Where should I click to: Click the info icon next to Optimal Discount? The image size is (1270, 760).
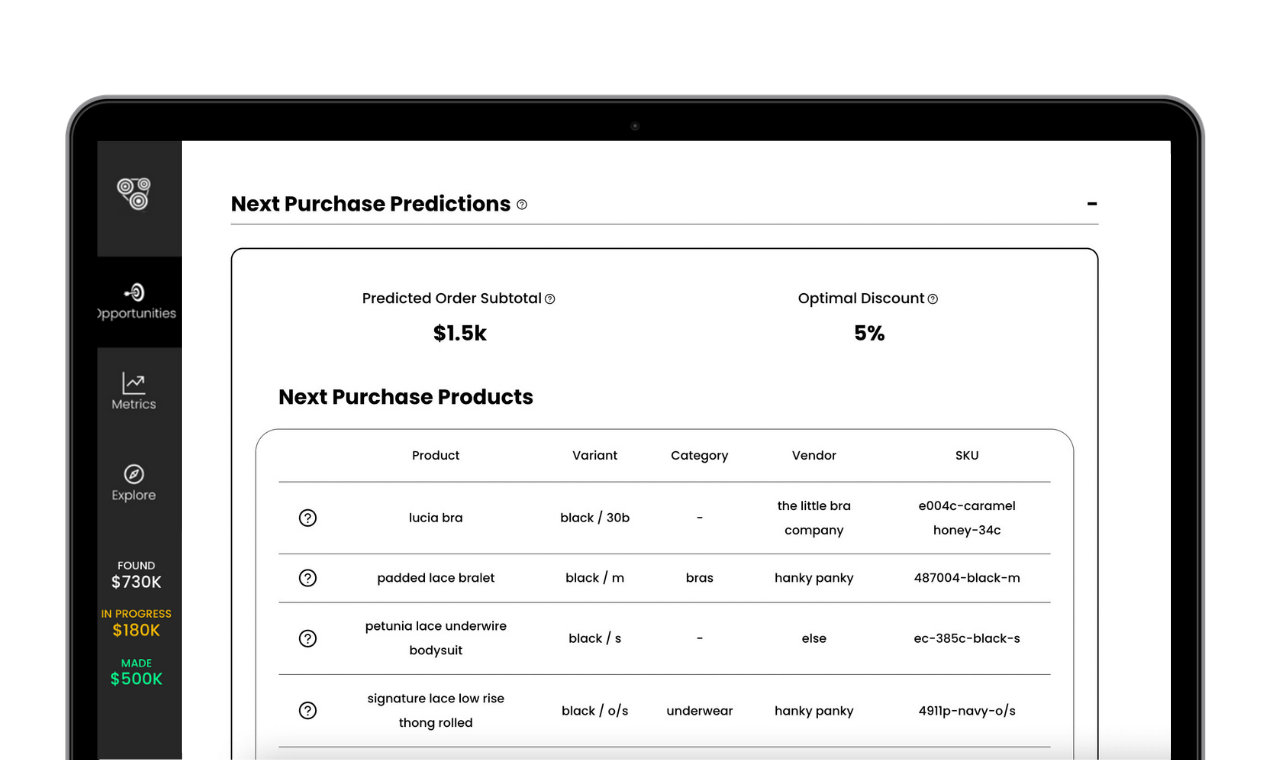point(933,299)
